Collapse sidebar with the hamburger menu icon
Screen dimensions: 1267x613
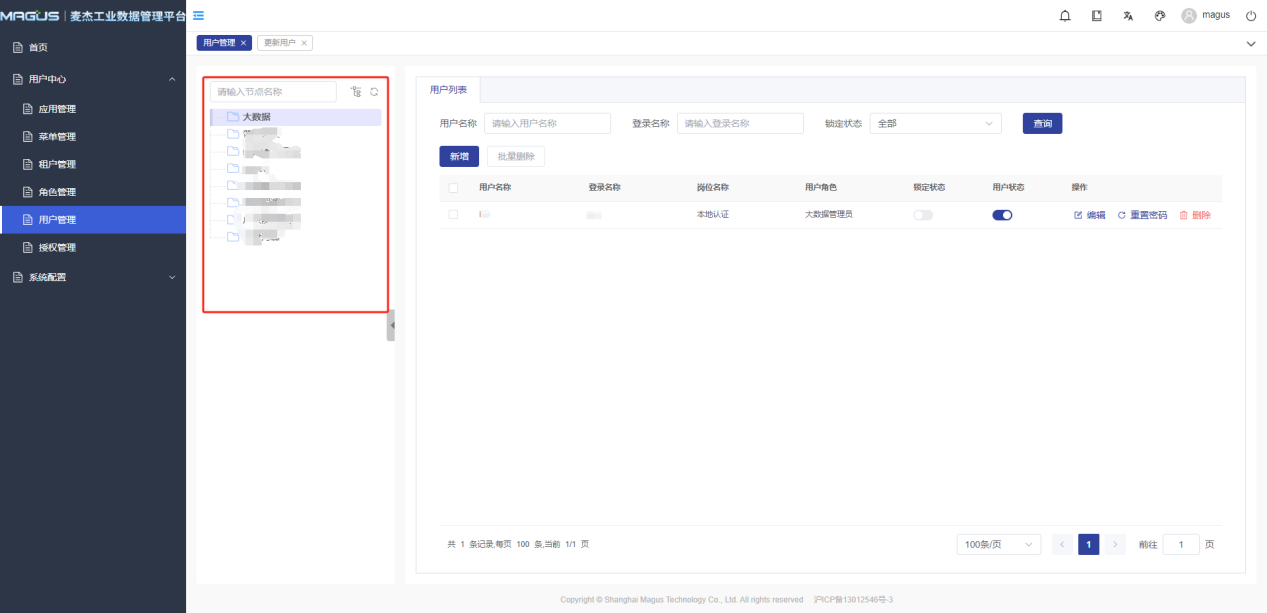click(x=199, y=16)
